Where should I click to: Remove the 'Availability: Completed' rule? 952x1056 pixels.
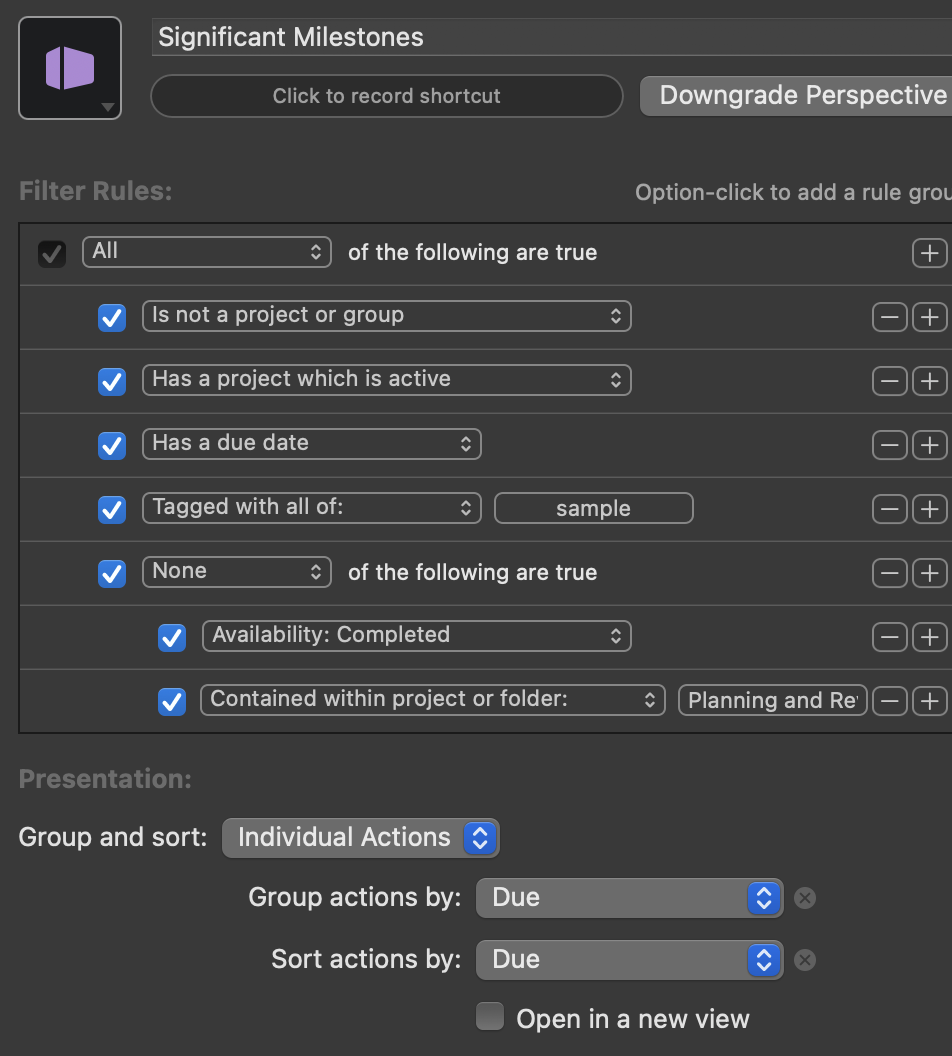(x=889, y=637)
